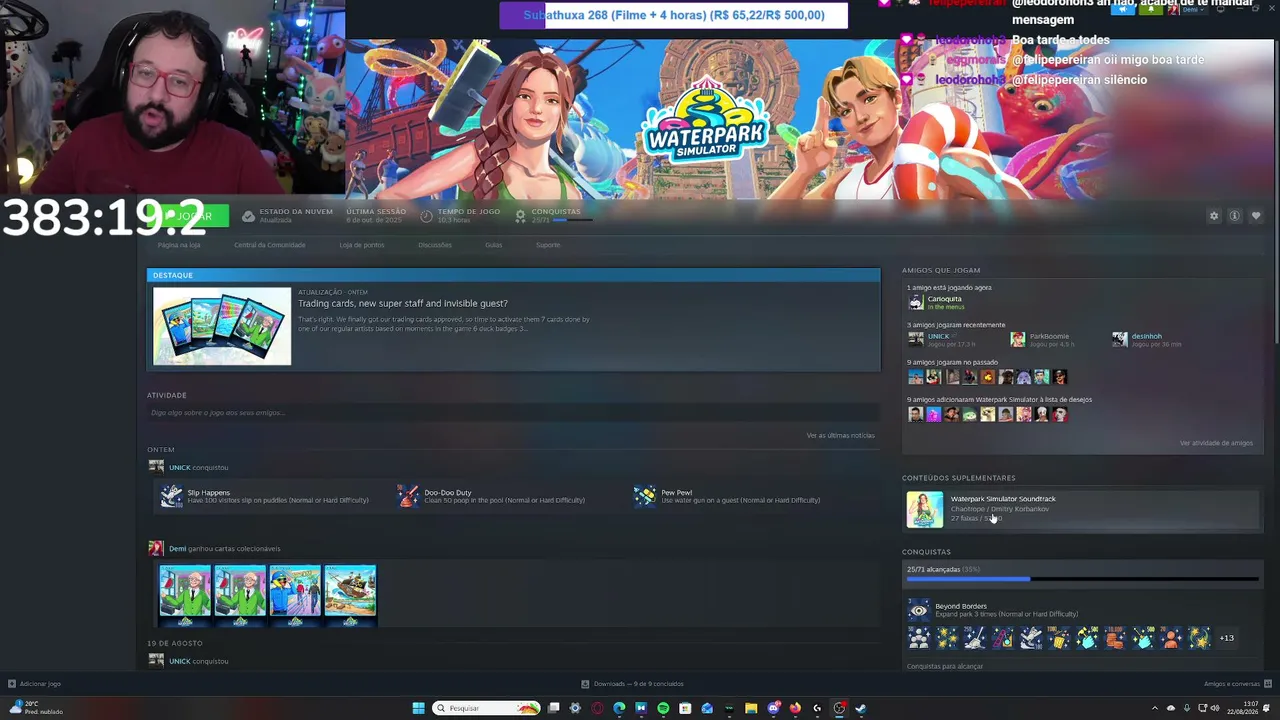Open the Demi trading cards activity entry
This screenshot has width=1280, height=720.
[225, 549]
